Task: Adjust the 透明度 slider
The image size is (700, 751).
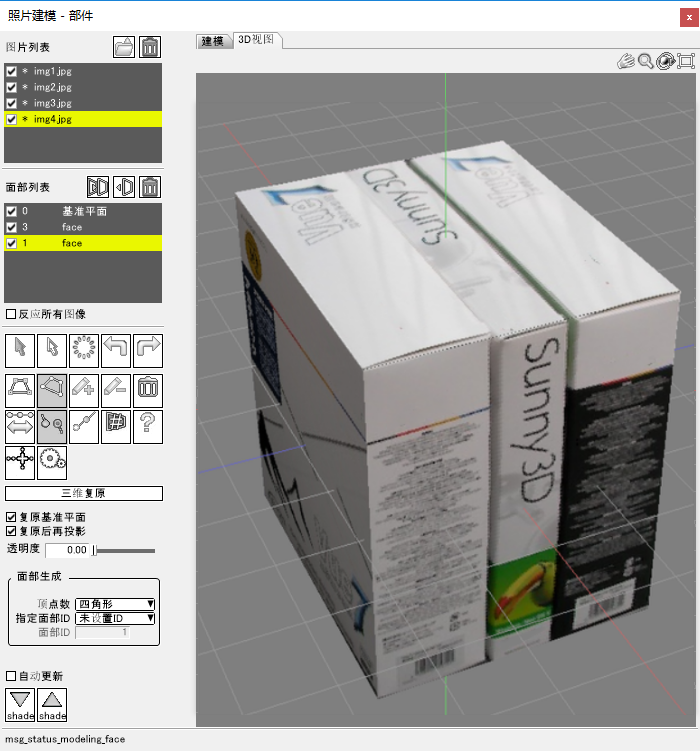Action: click(x=124, y=550)
